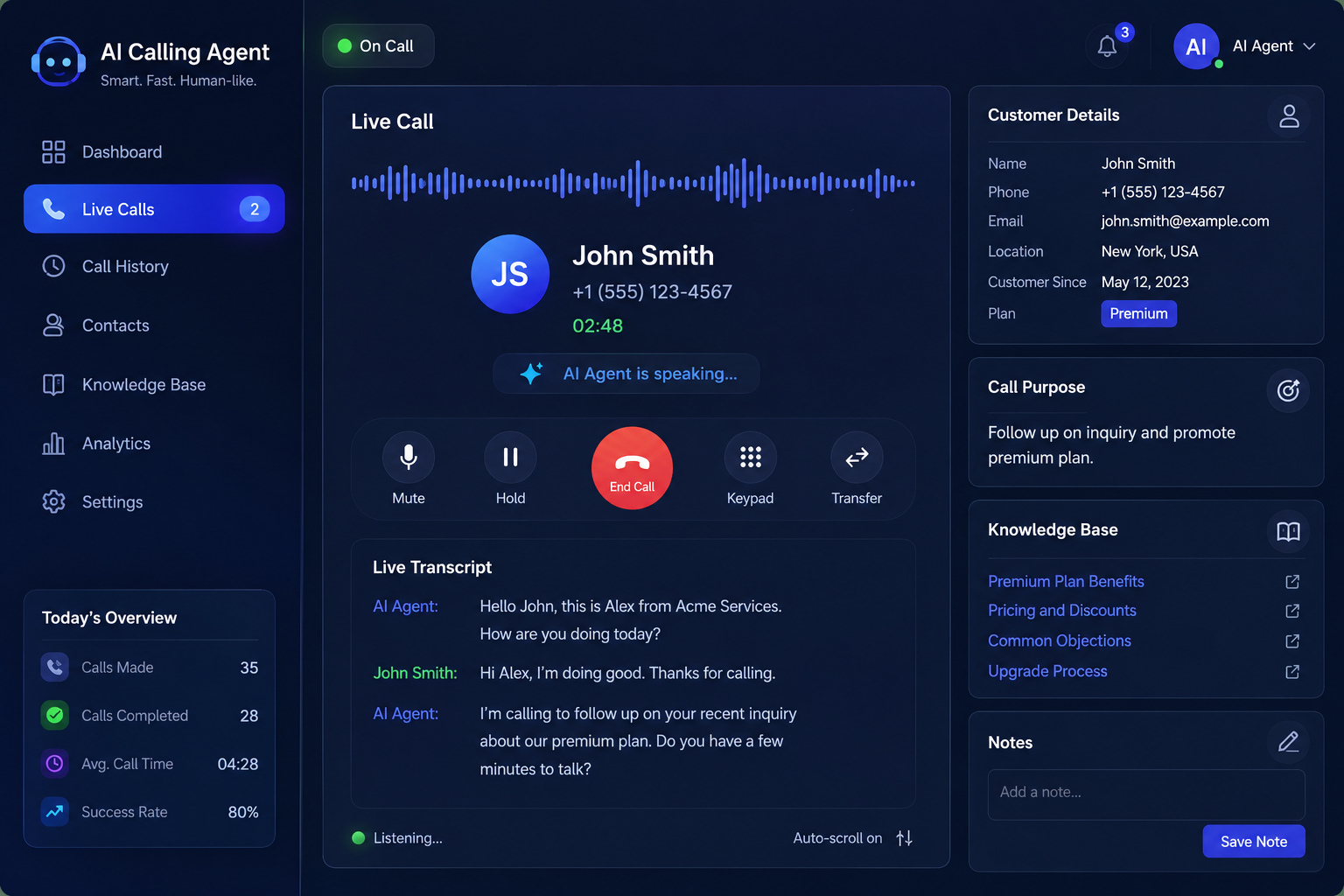Click external-link icon beside Common Objections
Viewport: 1344px width, 896px height.
coord(1292,641)
